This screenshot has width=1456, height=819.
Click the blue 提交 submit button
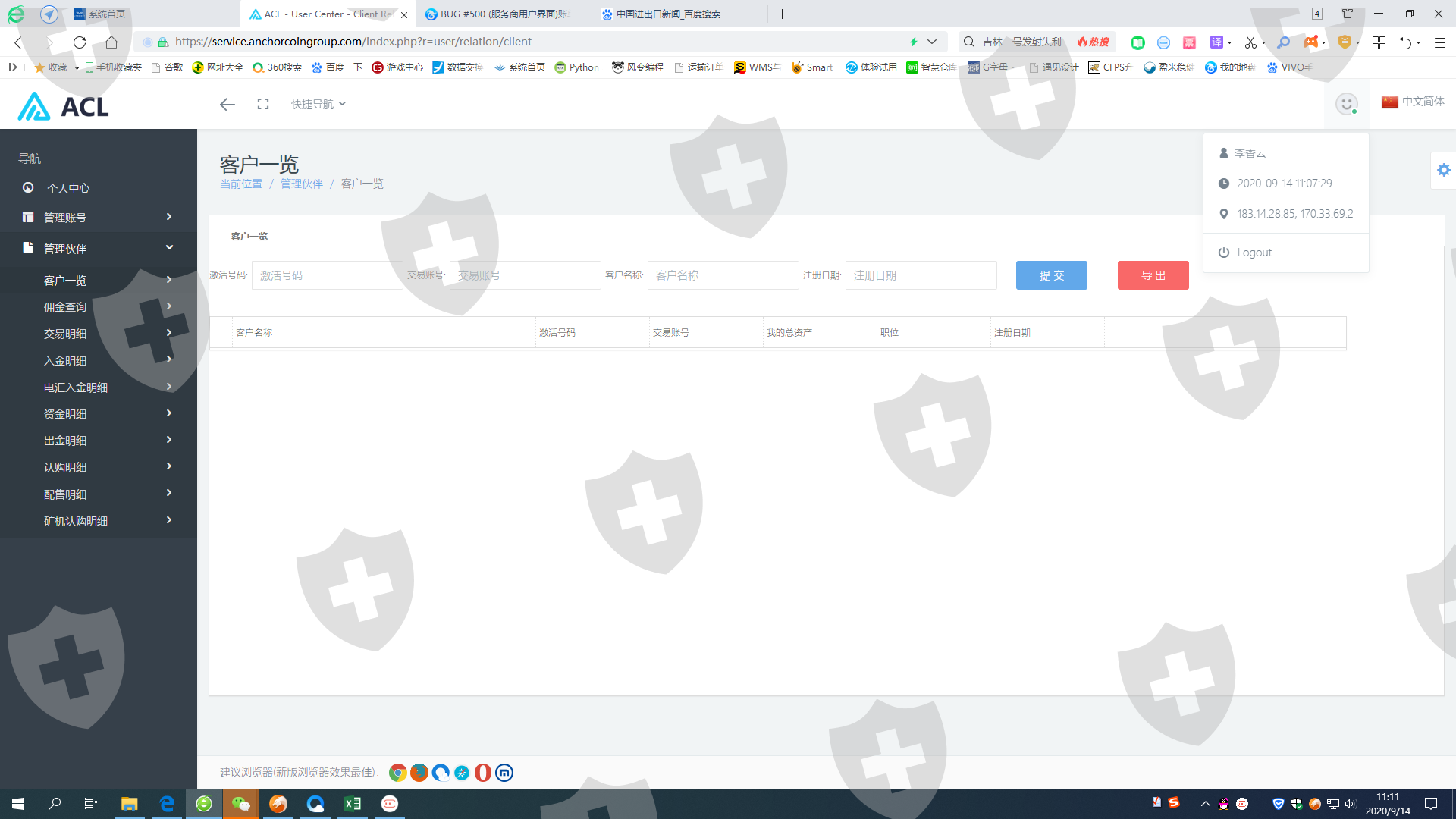coord(1051,275)
